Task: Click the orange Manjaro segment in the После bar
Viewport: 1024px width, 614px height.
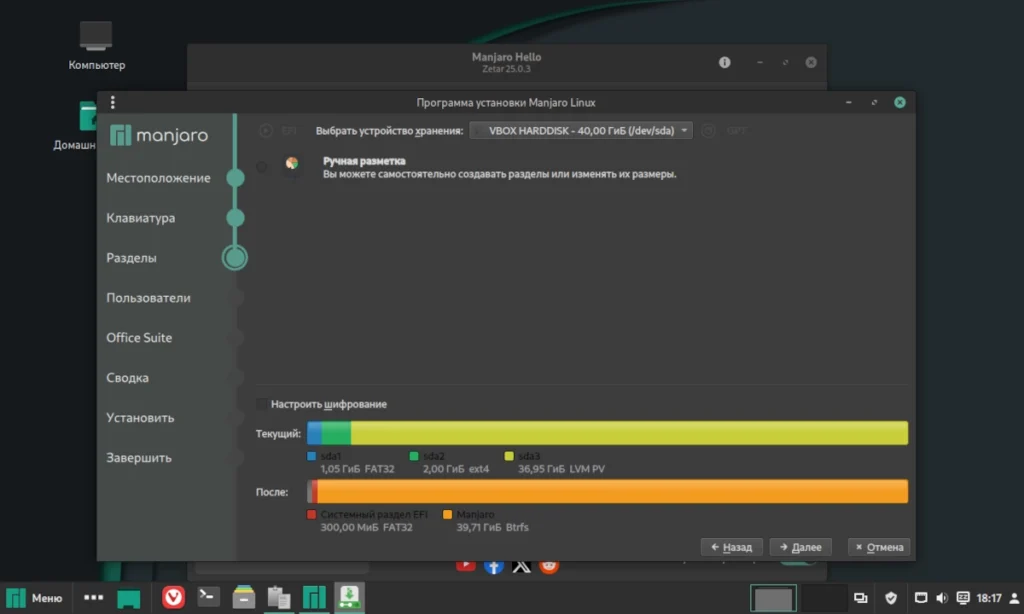Action: (613, 492)
